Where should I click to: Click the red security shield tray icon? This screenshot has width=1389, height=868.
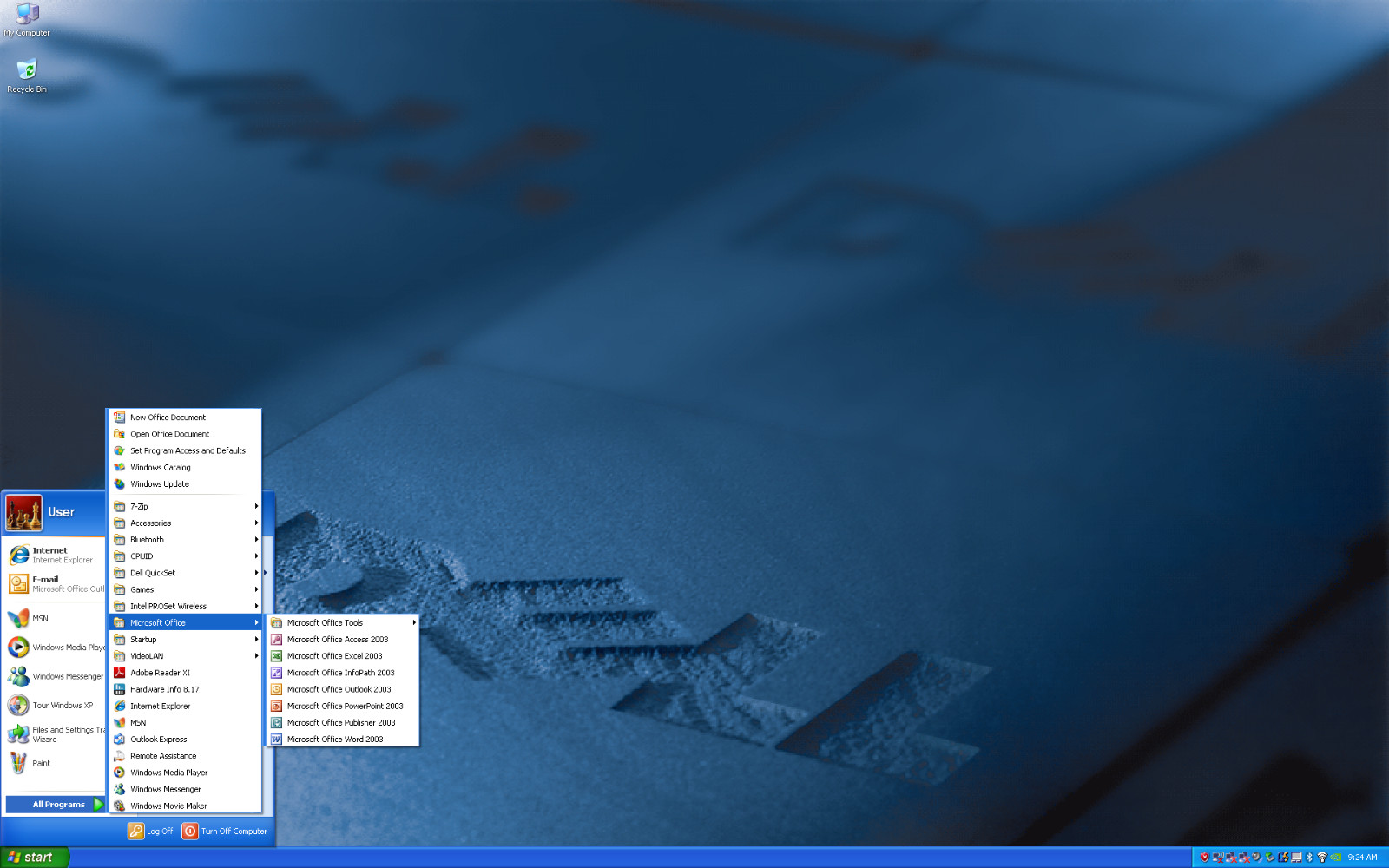click(1204, 858)
